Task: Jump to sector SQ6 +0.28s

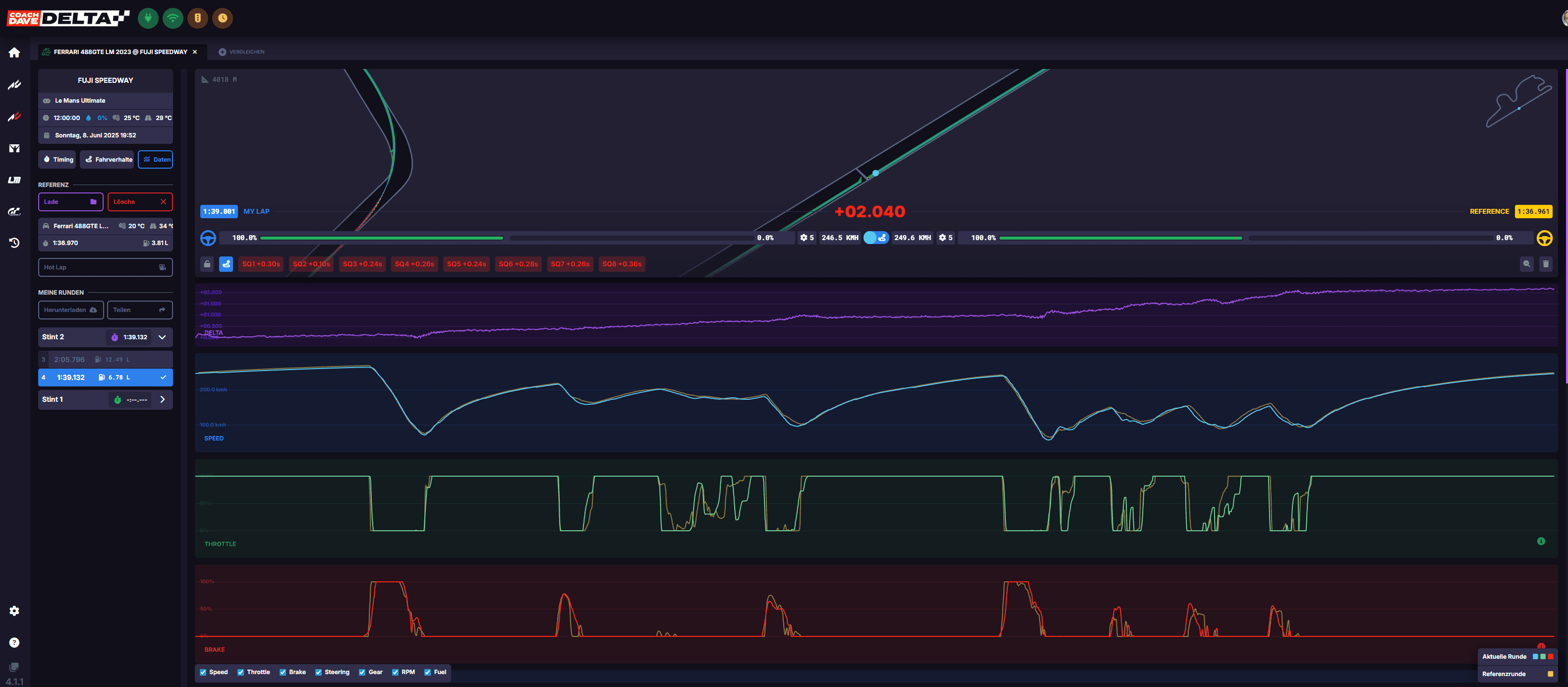Action: tap(519, 264)
